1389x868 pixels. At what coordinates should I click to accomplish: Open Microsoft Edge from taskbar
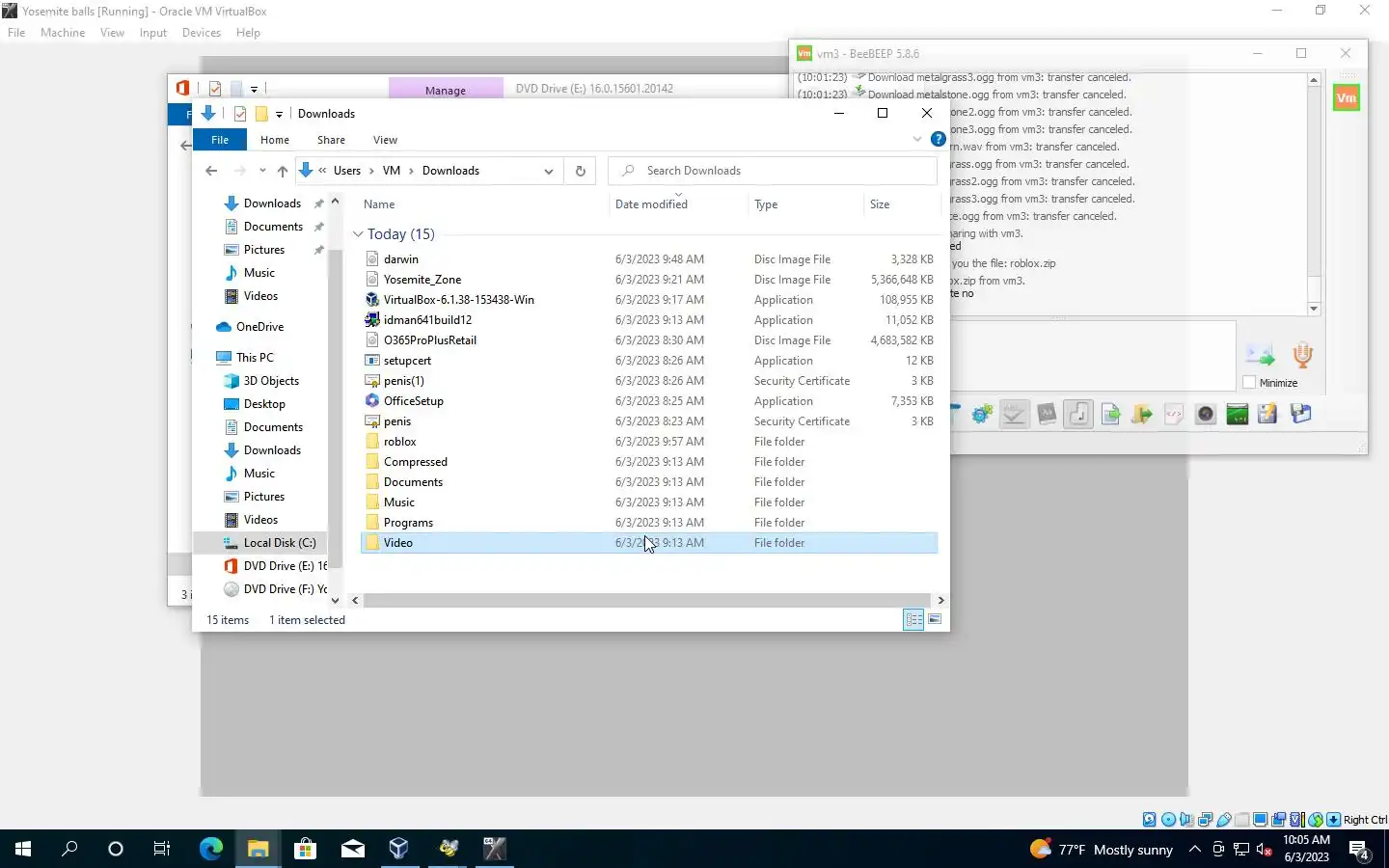211,849
